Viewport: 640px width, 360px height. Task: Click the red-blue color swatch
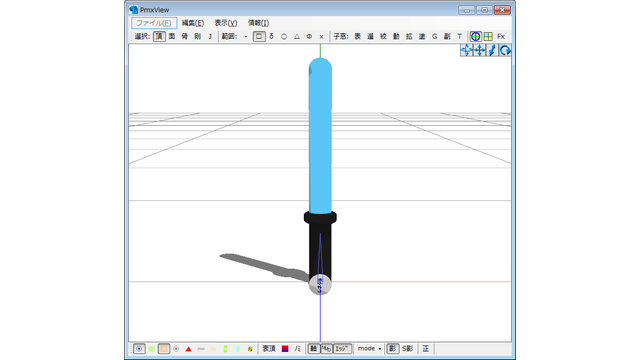click(285, 349)
